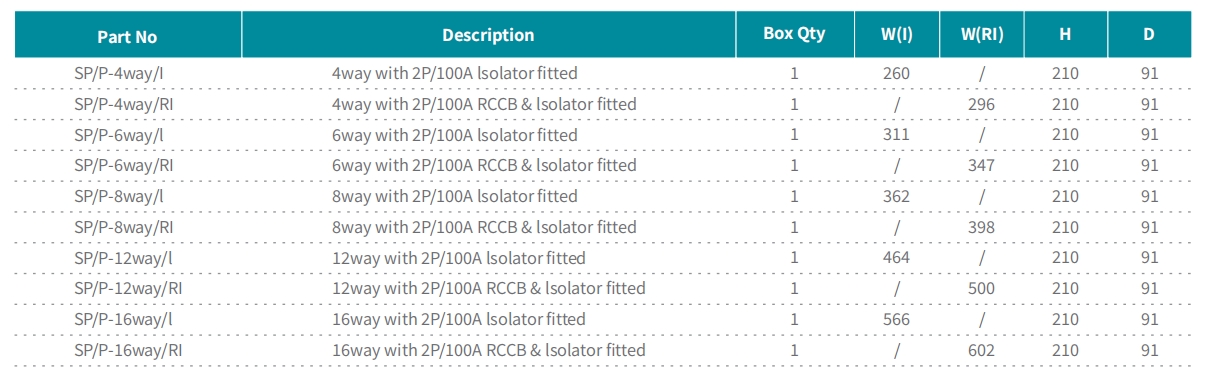Click the Box Qty column header
The image size is (1216, 381).
click(794, 34)
